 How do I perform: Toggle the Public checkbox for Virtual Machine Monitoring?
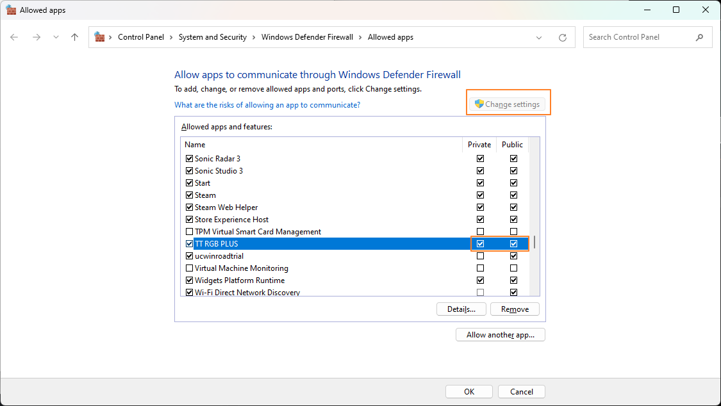(513, 268)
